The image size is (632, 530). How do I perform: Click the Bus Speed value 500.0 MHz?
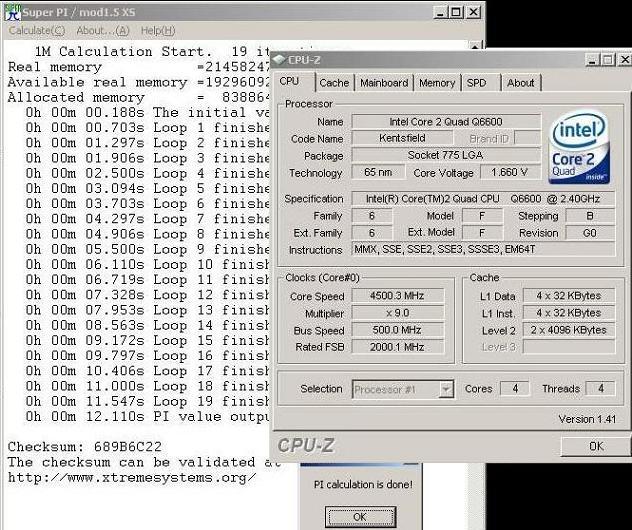[397, 330]
